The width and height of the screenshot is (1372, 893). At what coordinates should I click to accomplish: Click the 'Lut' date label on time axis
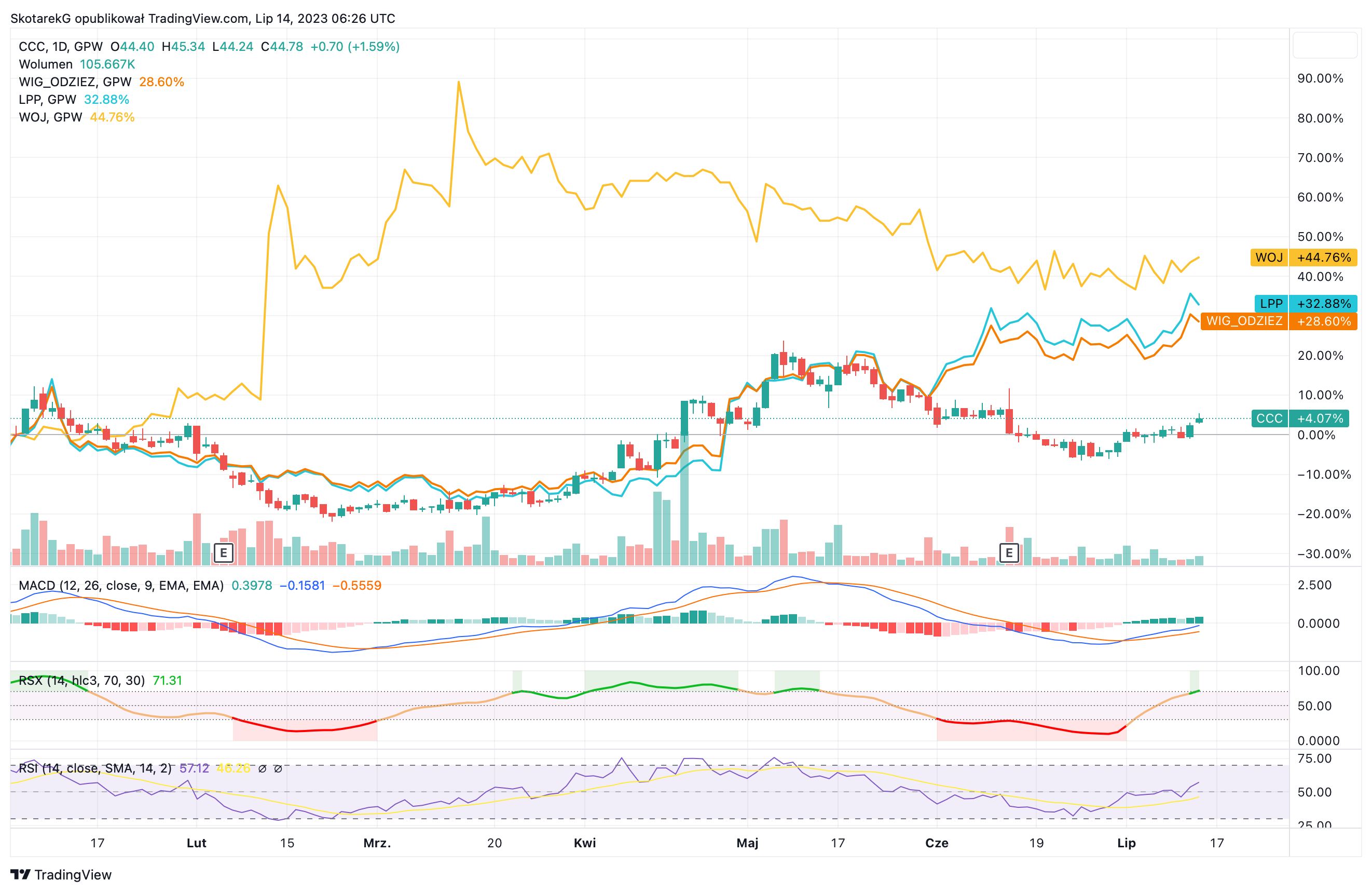coord(197,843)
